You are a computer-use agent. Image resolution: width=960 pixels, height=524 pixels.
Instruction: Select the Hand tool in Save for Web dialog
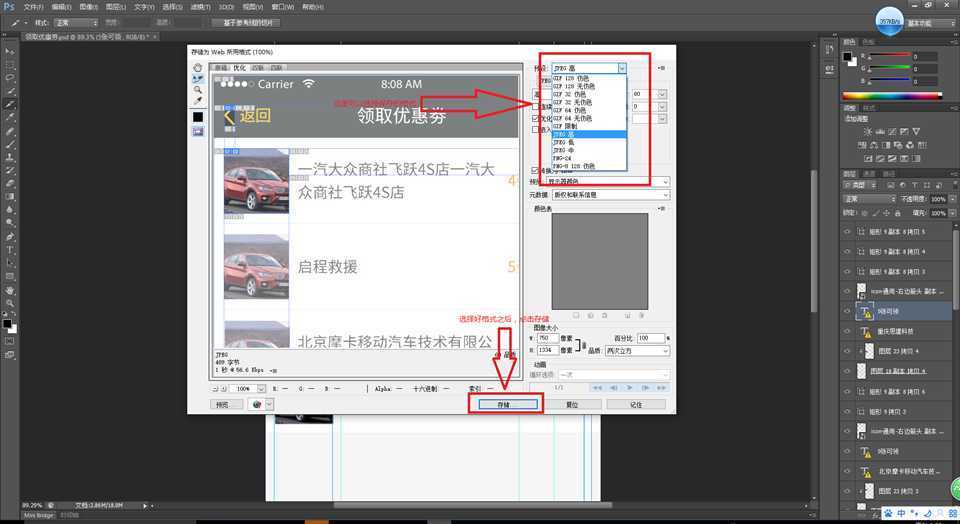pos(198,67)
